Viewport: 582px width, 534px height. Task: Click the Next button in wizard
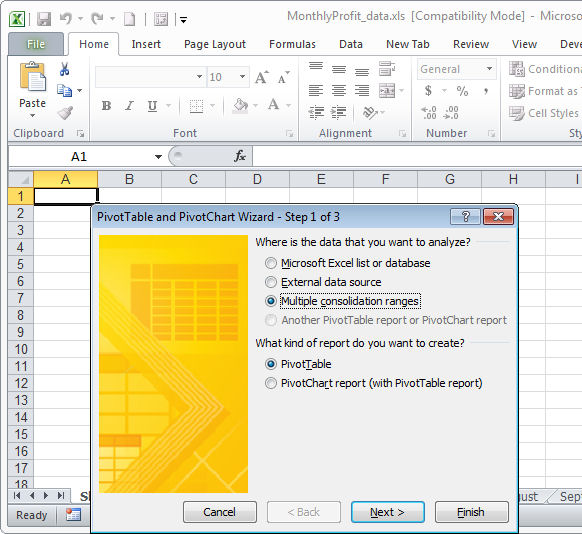[388, 512]
